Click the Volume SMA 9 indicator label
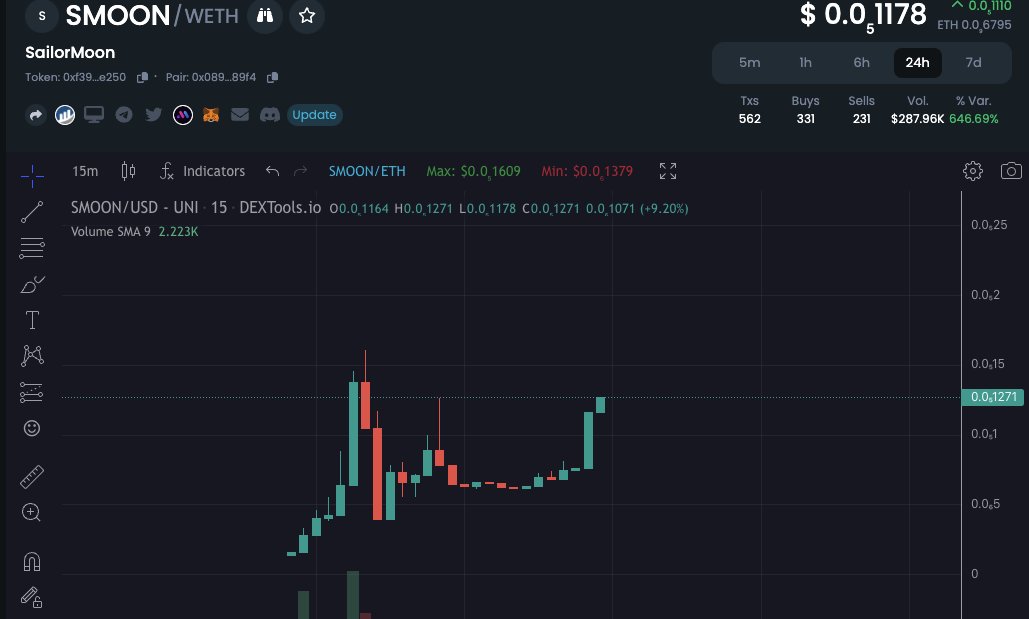 tap(111, 232)
